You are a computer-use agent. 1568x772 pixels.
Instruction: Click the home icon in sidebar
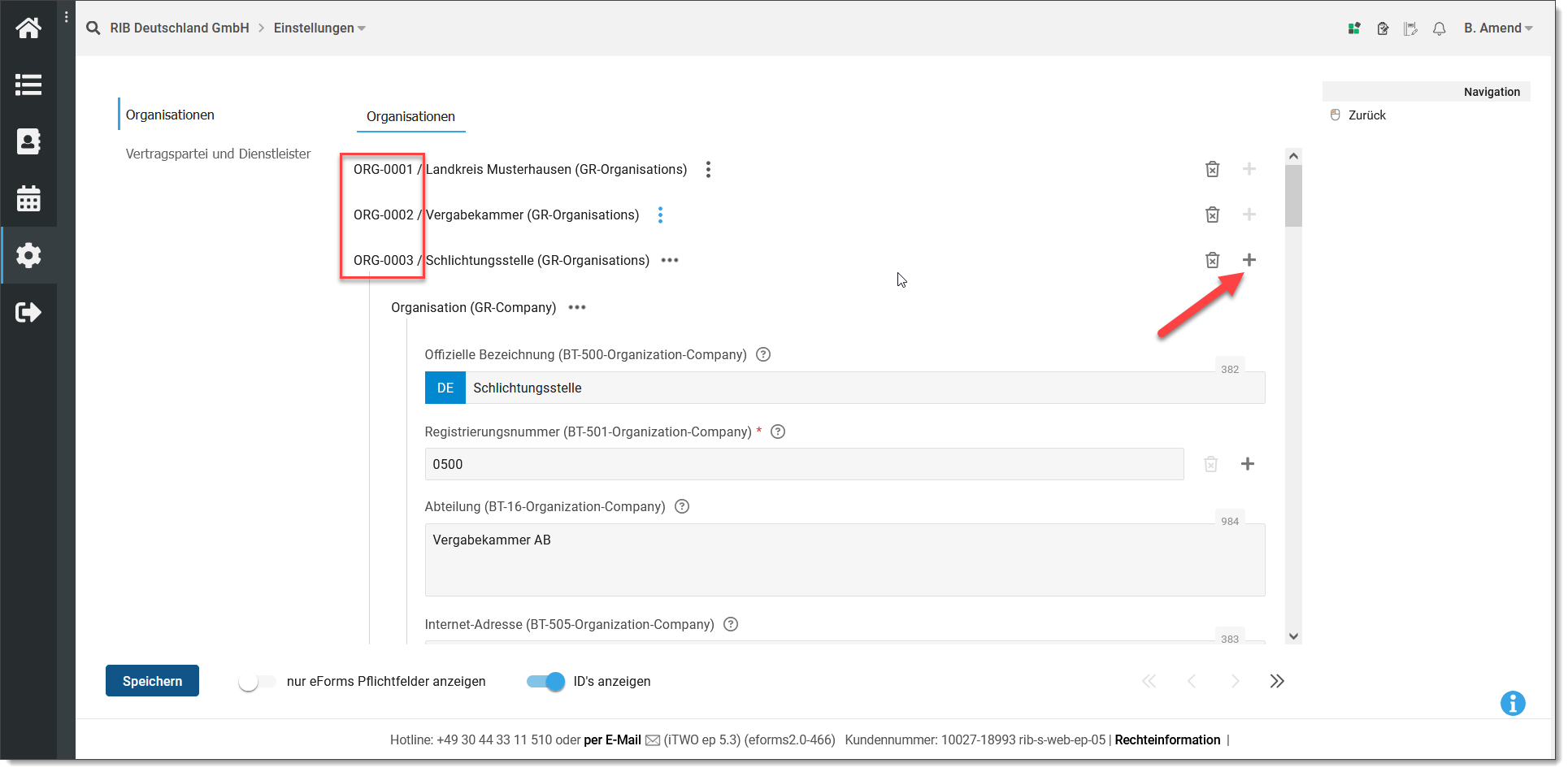coord(28,28)
